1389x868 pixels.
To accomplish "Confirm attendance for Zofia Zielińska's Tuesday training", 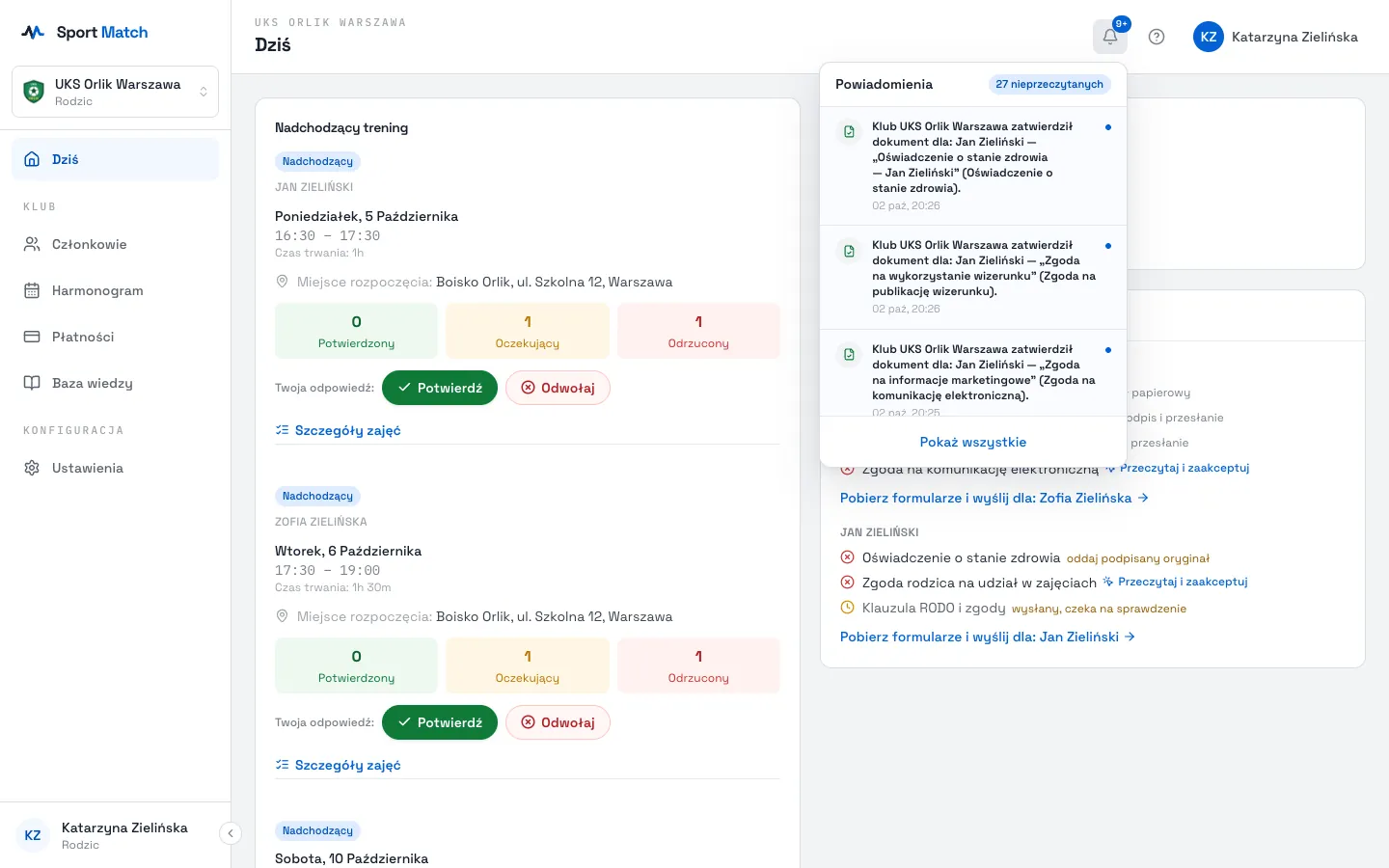I will (440, 722).
